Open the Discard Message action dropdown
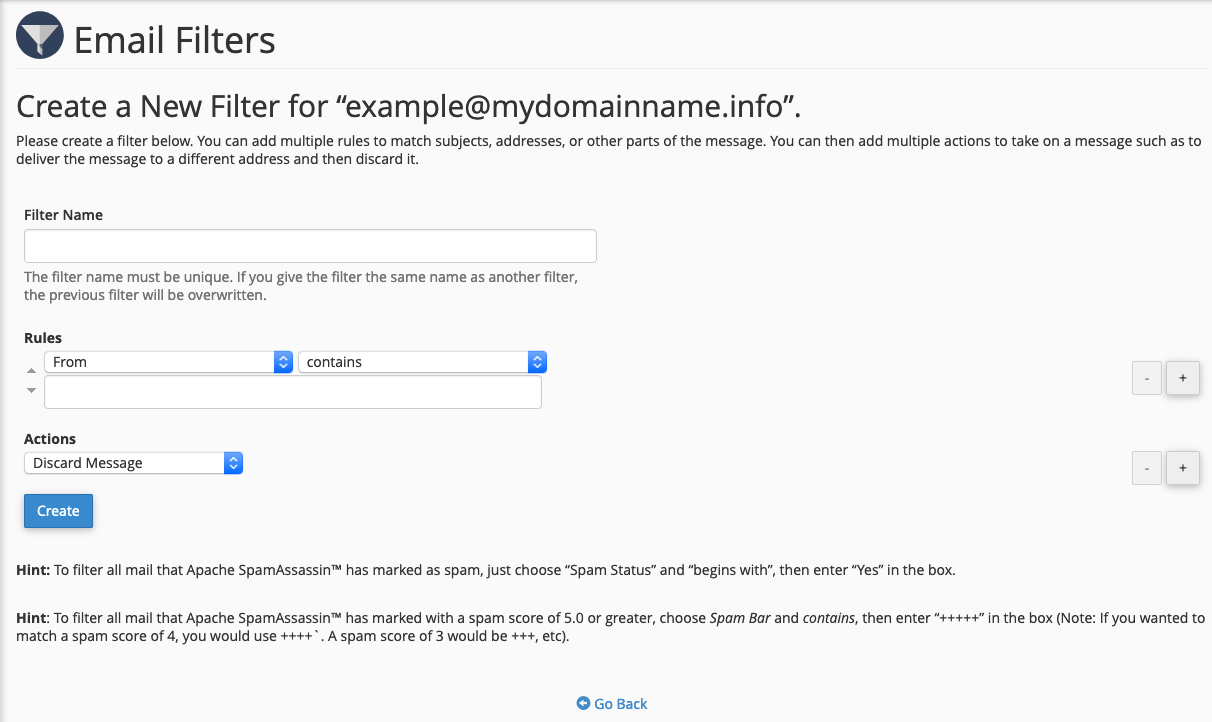1212x722 pixels. pos(133,463)
